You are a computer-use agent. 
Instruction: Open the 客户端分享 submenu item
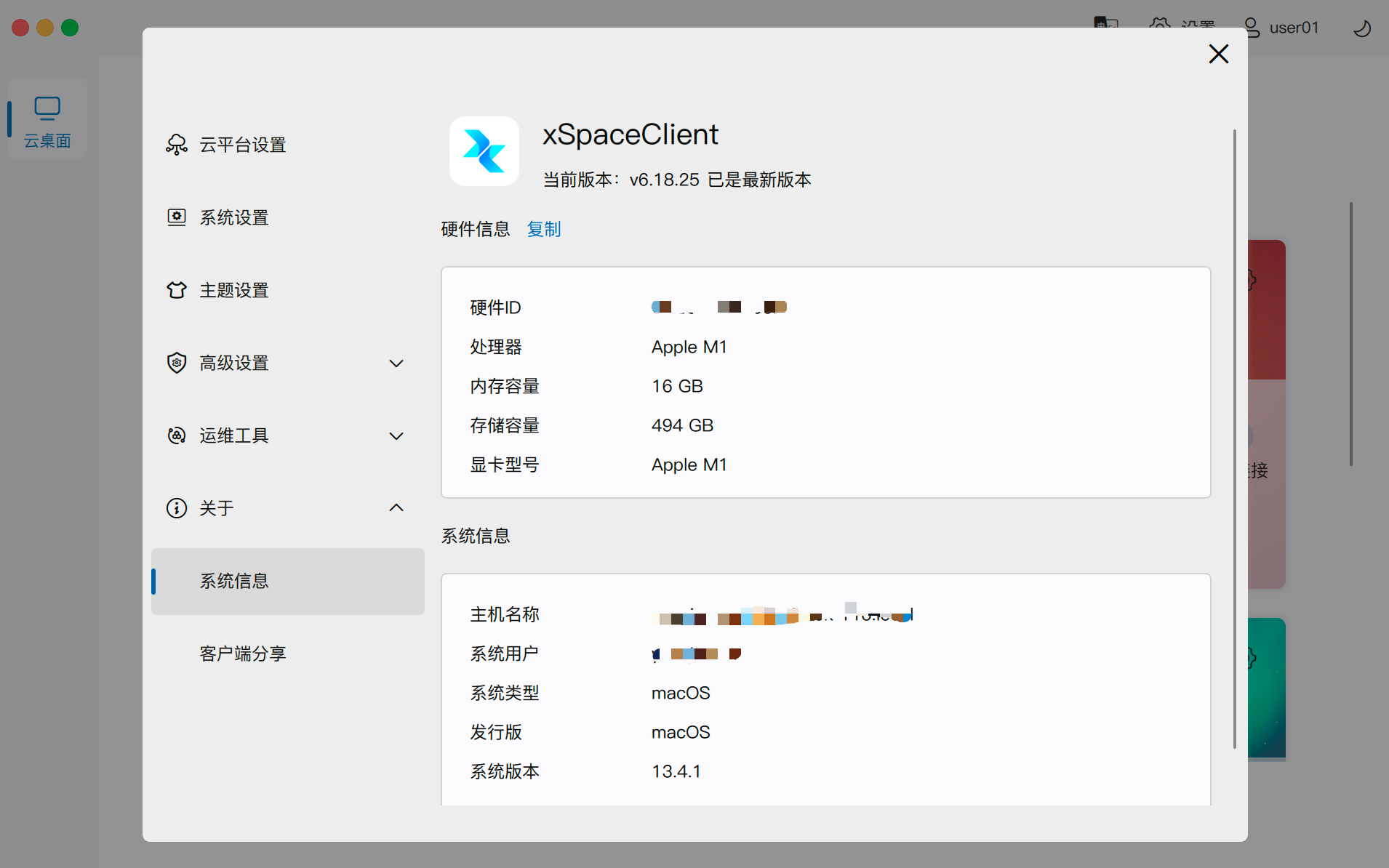pos(243,654)
